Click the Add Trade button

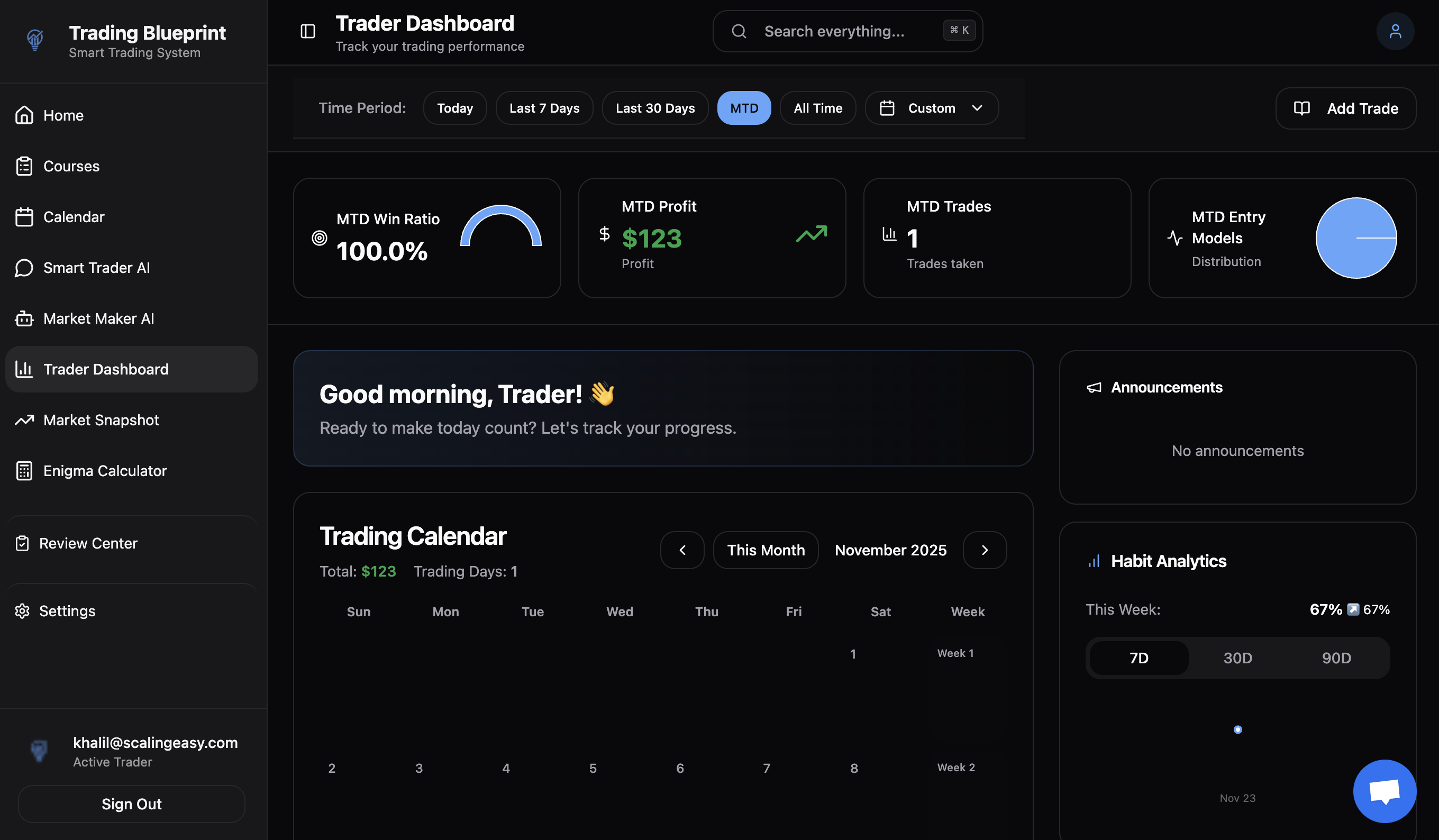coord(1345,108)
